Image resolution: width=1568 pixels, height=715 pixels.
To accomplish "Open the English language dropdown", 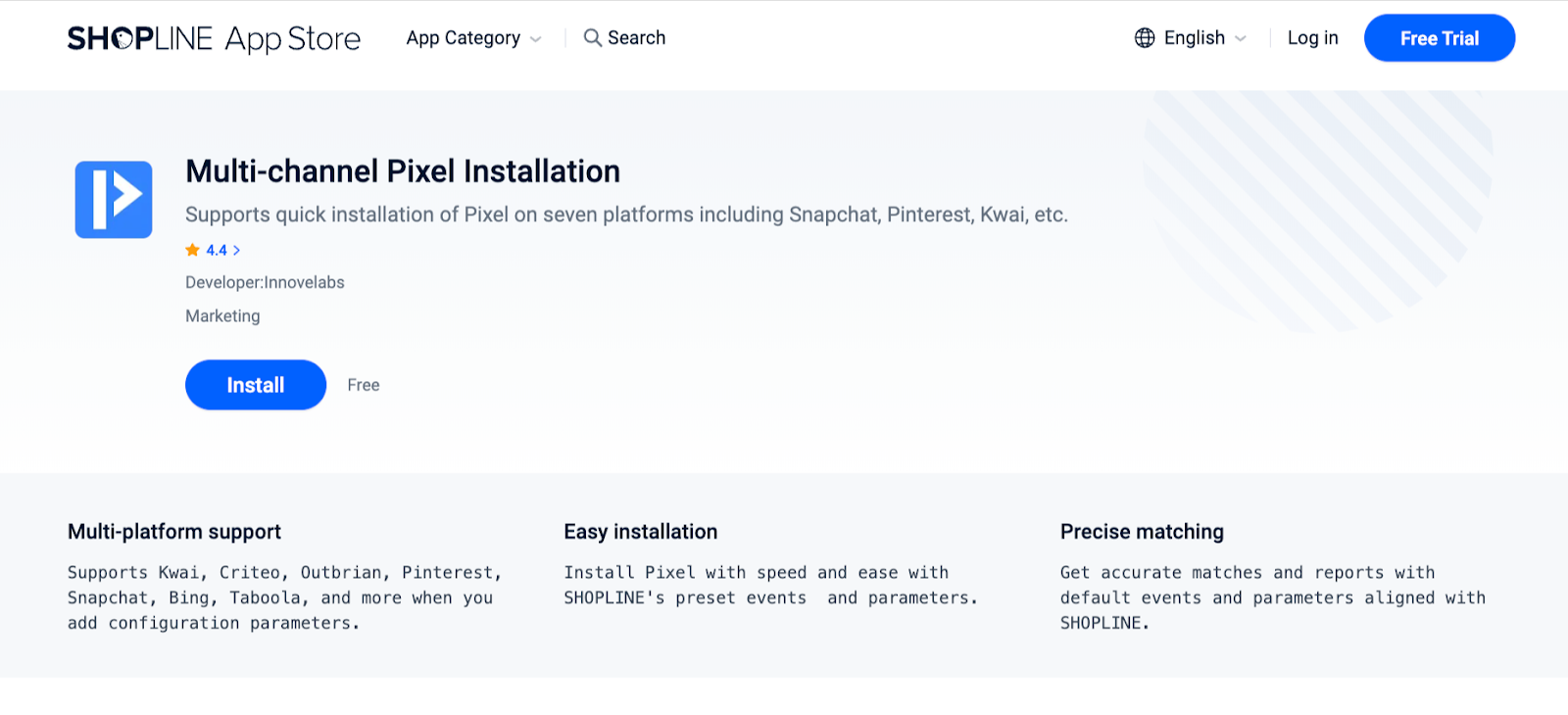I will point(1191,38).
